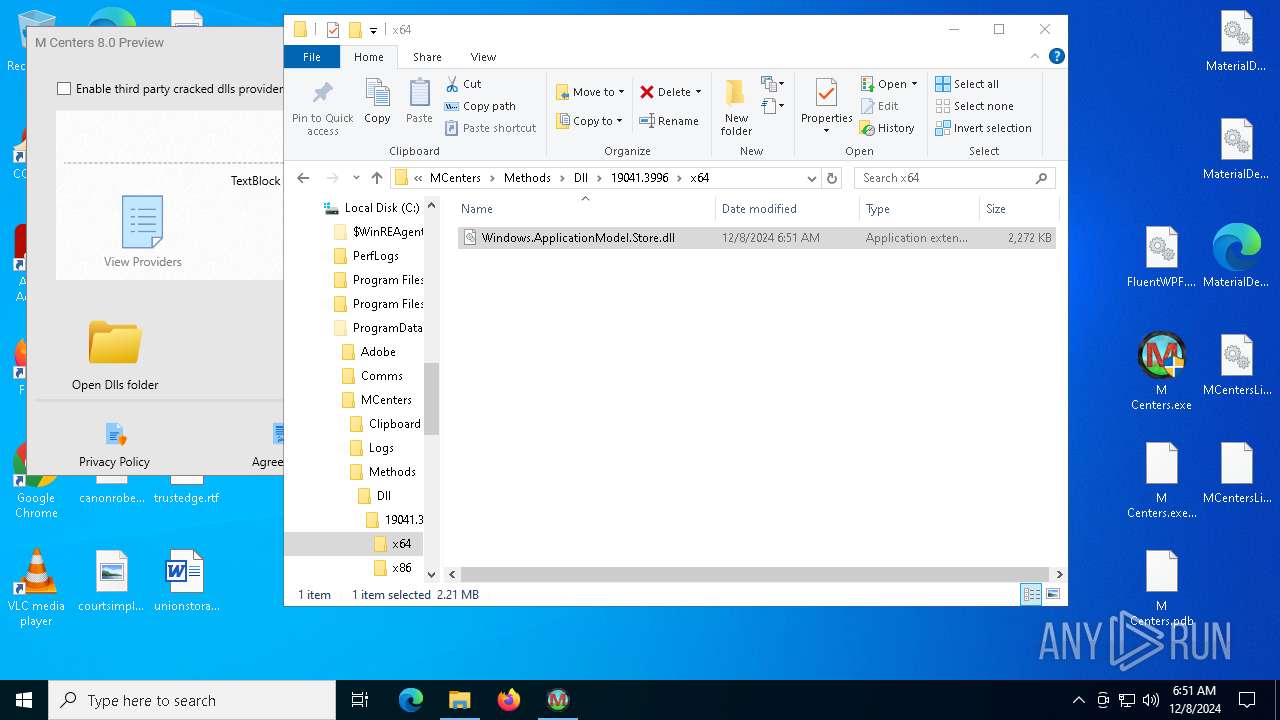Screen dimensions: 1280x720
Task: Open Firefox from the taskbar
Action: pos(509,700)
